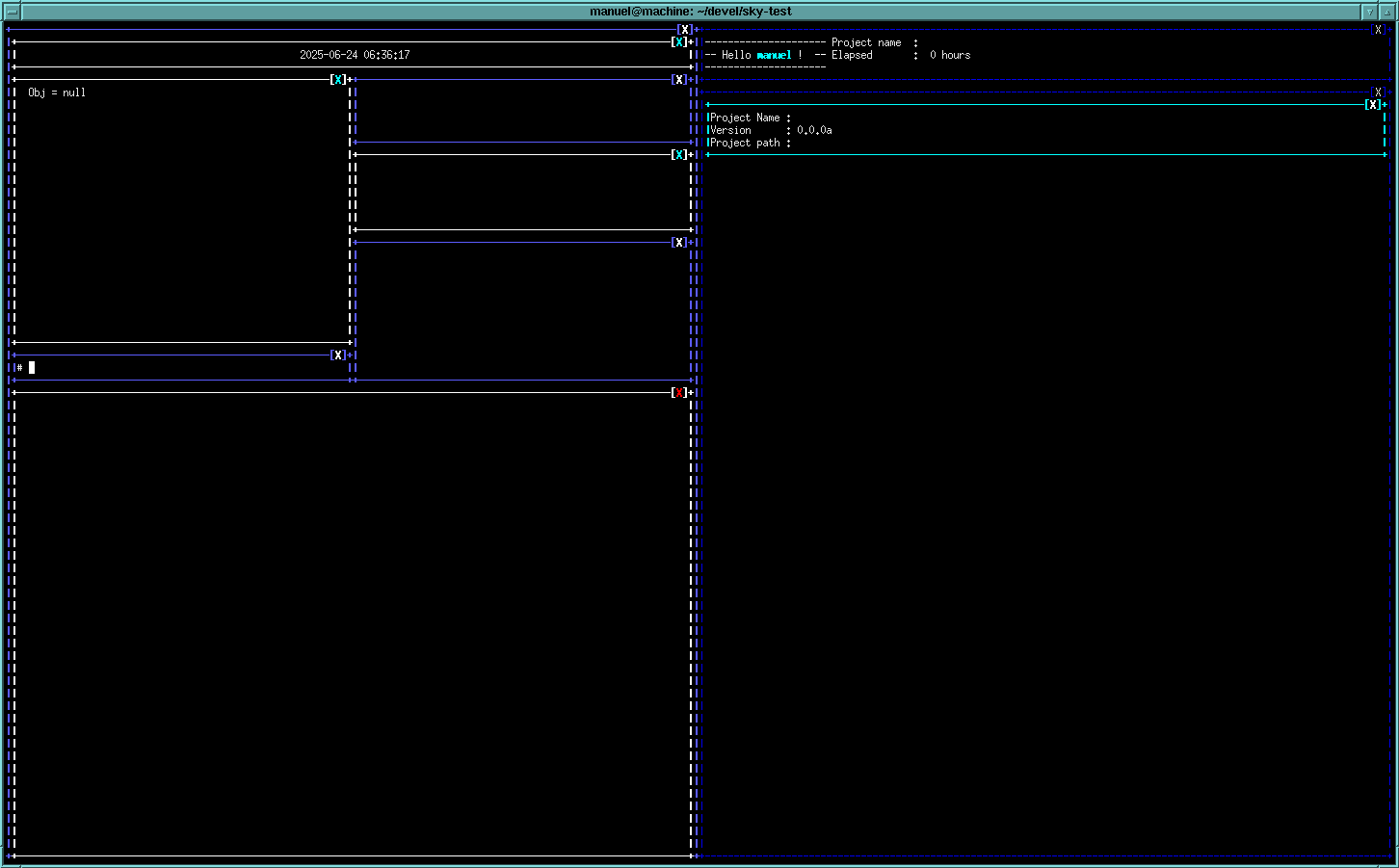Screen dimensions: 1399x868
Task: Minimize the terminal window
Action: point(1369,12)
